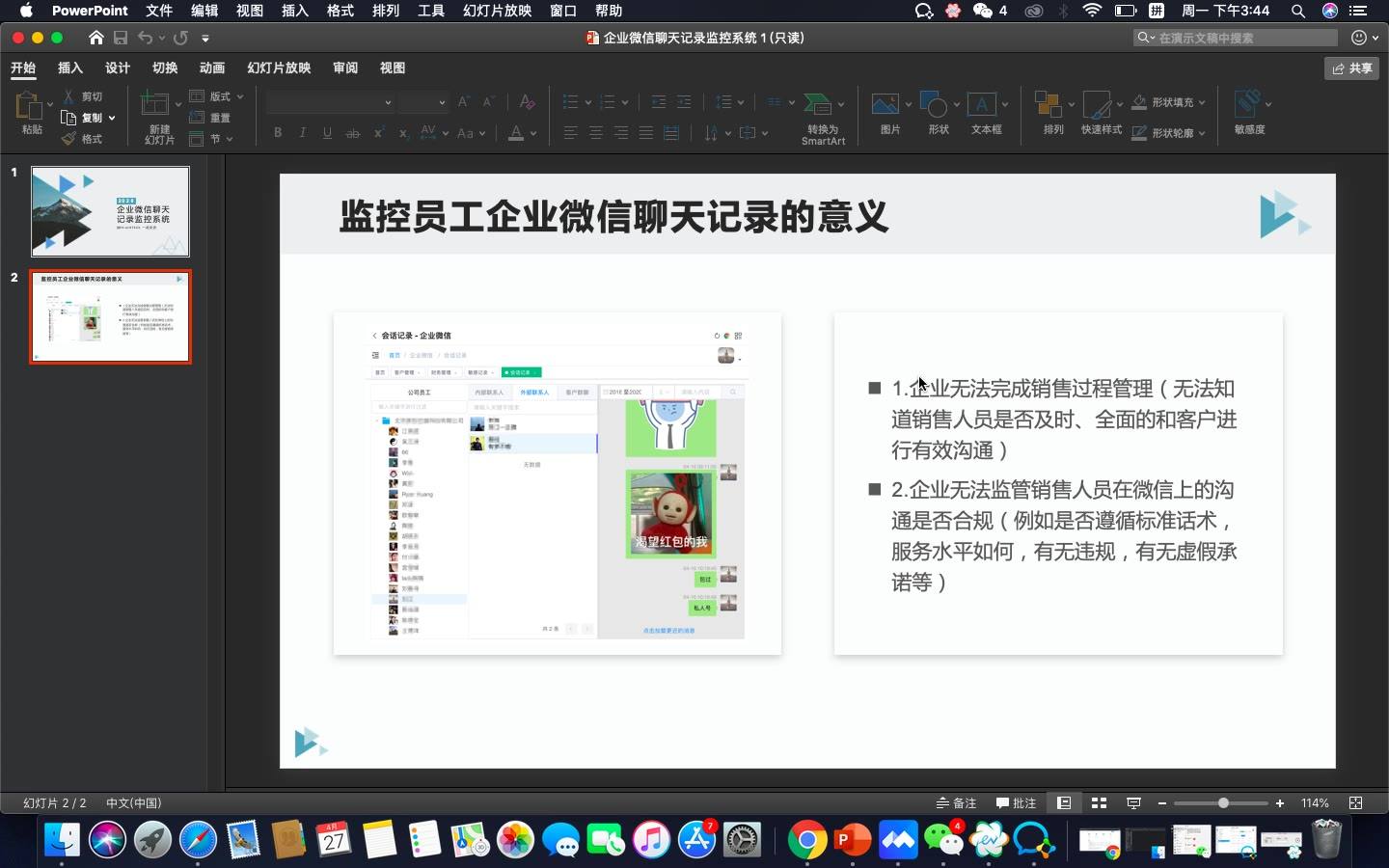1389x868 pixels.
Task: Open the 审阅 ribbon tab
Action: tap(345, 68)
